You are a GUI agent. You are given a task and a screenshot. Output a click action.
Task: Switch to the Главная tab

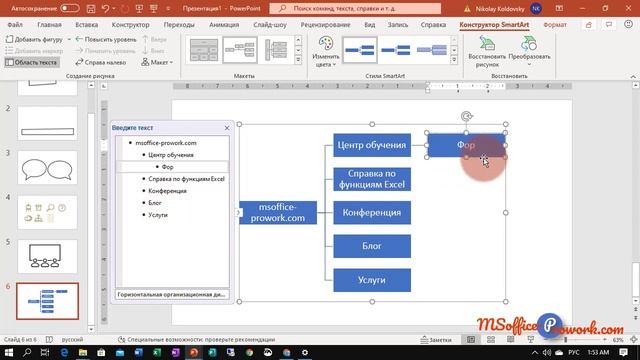[49, 25]
